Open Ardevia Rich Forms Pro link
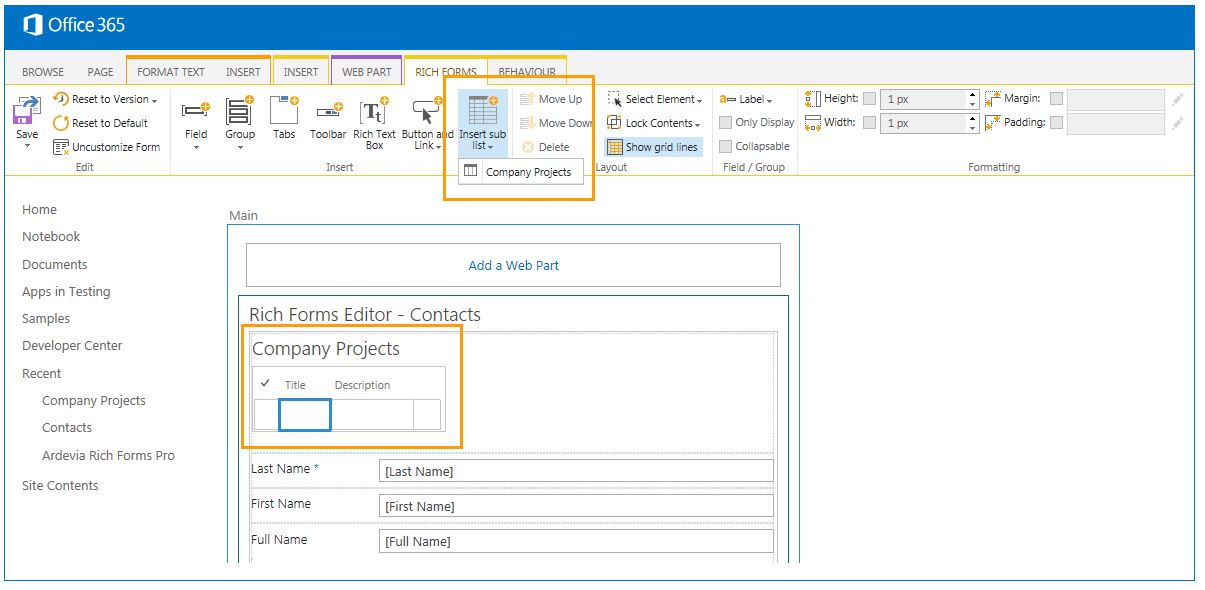The image size is (1205, 590). (x=108, y=455)
